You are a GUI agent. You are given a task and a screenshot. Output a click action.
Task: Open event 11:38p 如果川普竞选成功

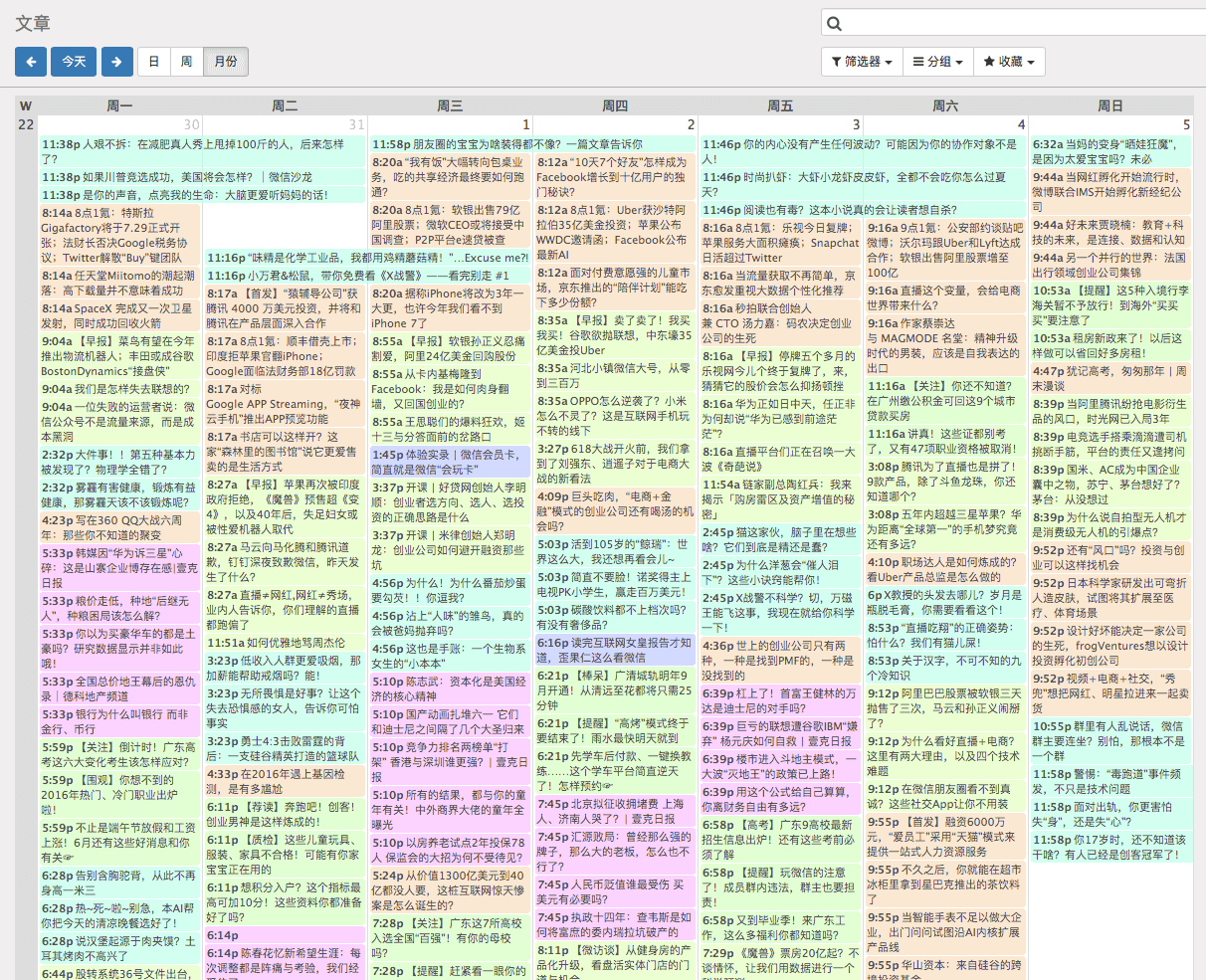pos(203,177)
